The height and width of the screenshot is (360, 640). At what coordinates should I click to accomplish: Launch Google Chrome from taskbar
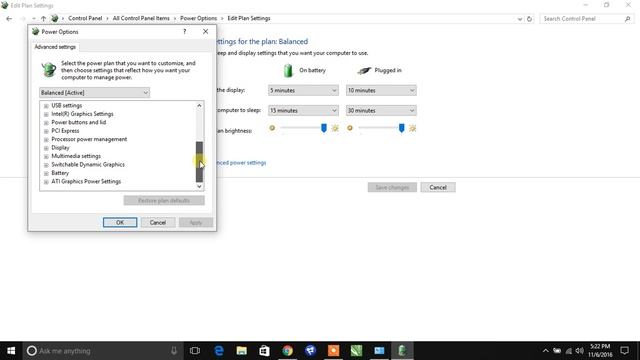tap(287, 351)
